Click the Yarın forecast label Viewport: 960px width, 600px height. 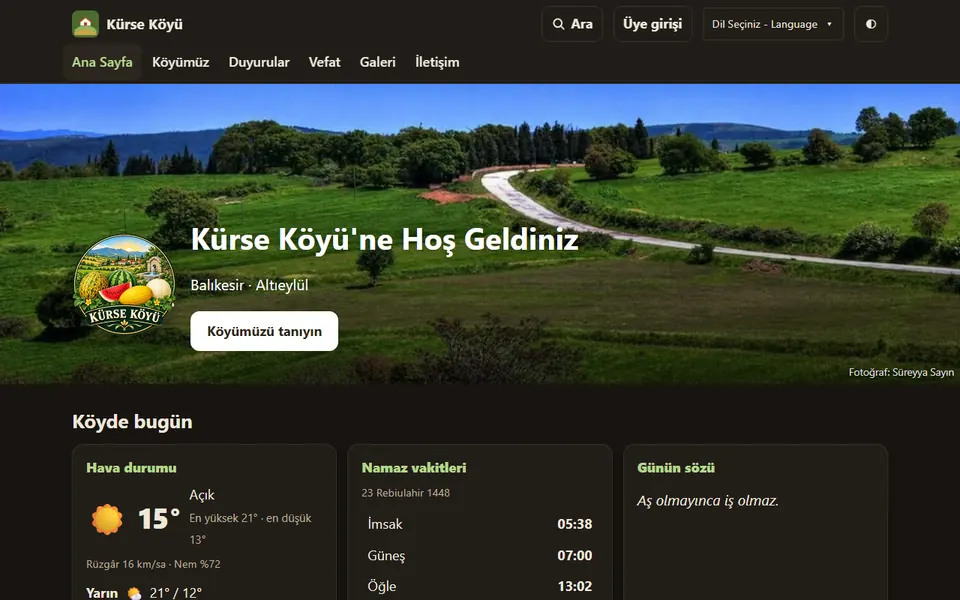pos(102,593)
